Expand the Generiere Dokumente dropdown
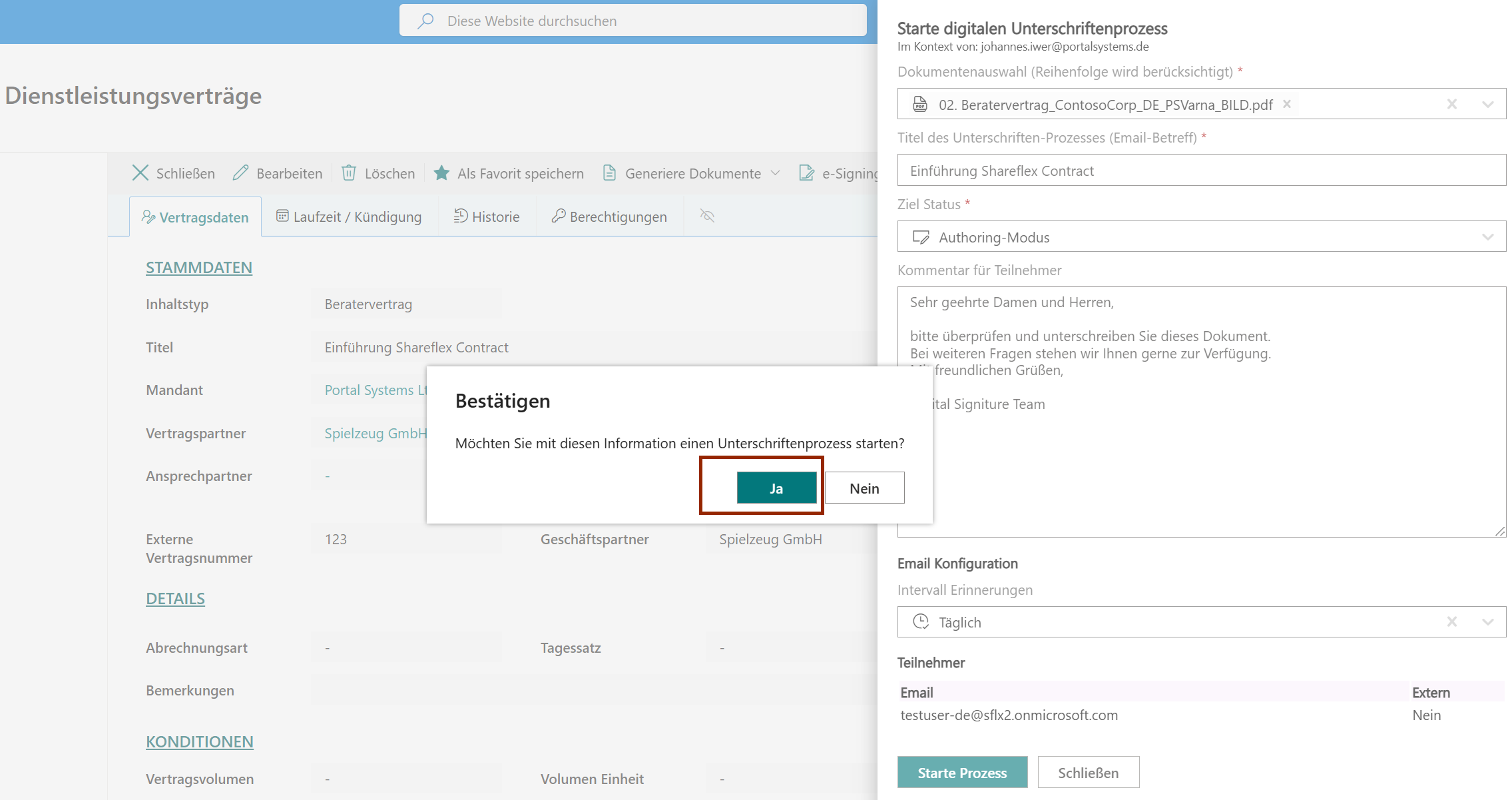Viewport: 1512px width, 800px height. 776,173
